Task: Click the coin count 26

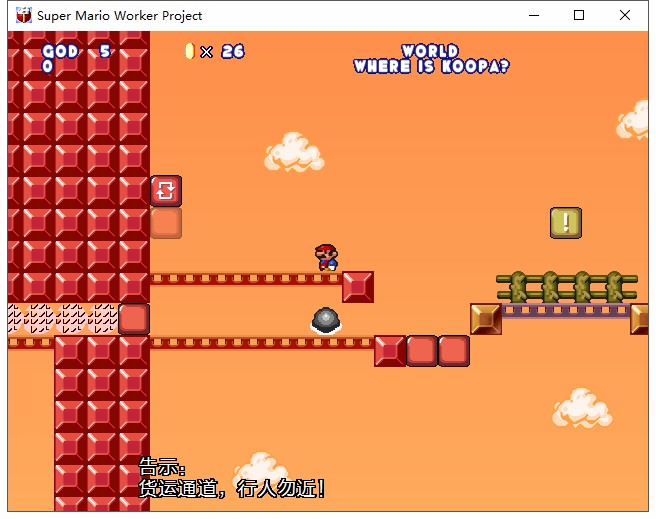Action: [233, 51]
